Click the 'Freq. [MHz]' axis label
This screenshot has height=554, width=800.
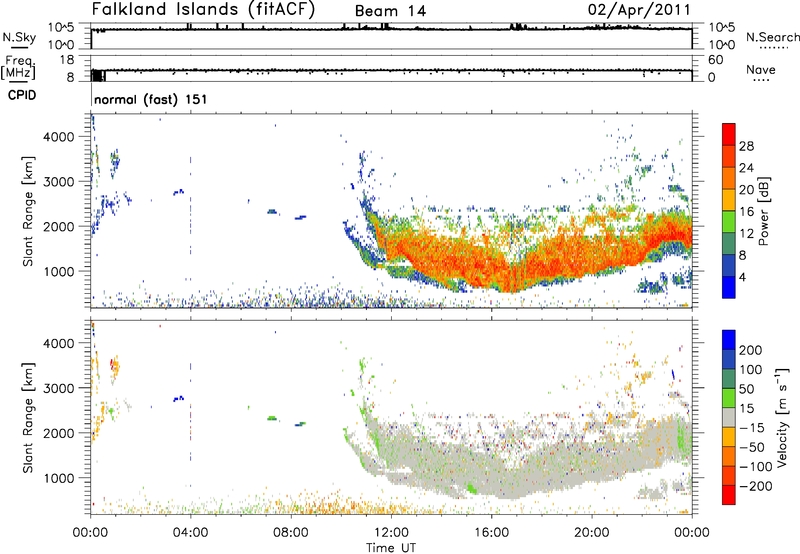[18, 67]
